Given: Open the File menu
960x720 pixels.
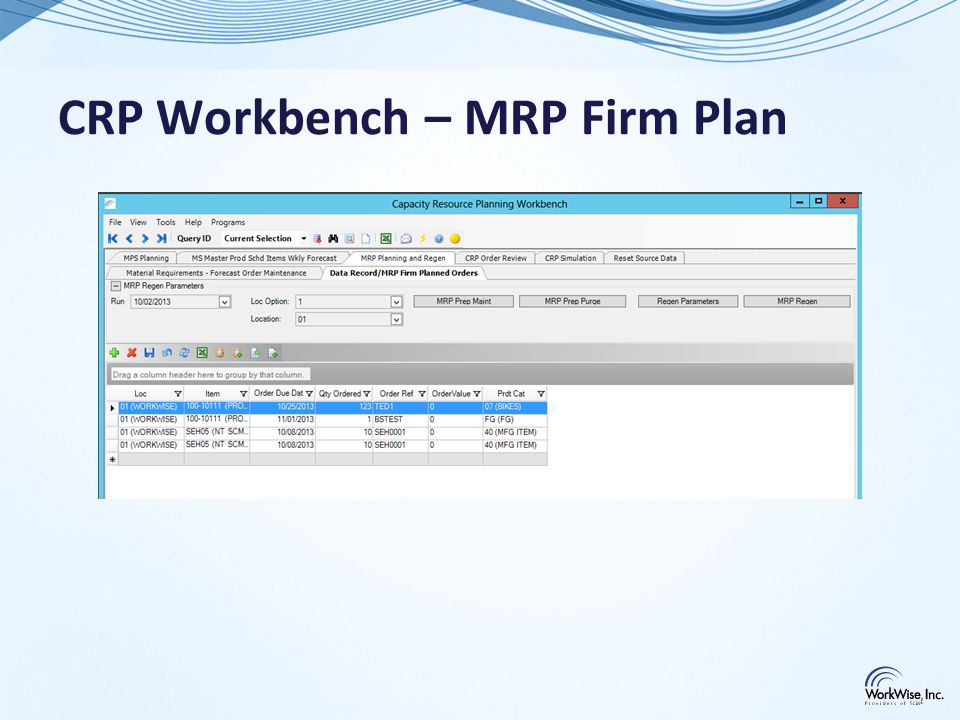Looking at the screenshot, I should (115, 222).
